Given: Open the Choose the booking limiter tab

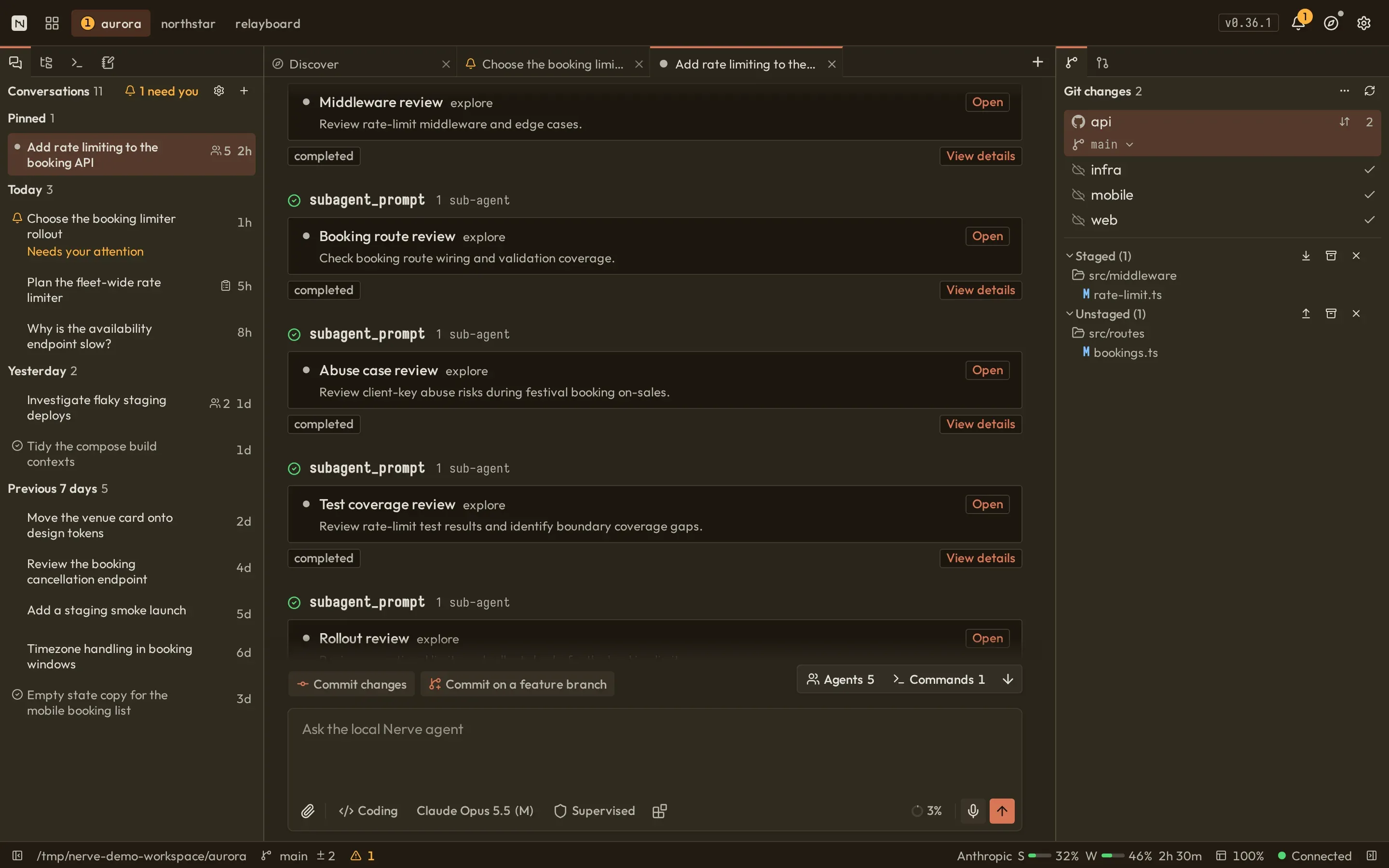Looking at the screenshot, I should click(x=553, y=64).
